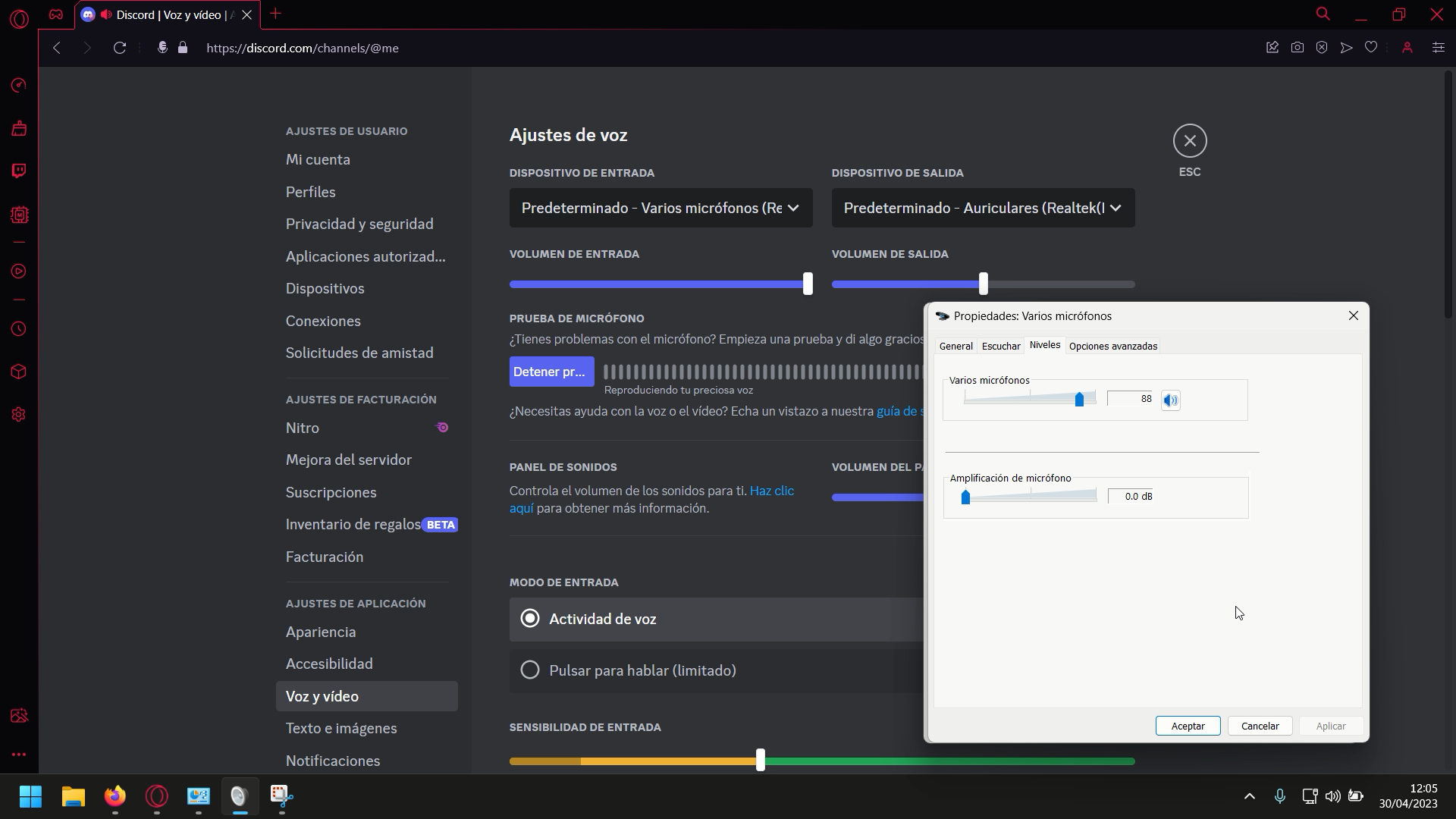The height and width of the screenshot is (819, 1456).
Task: Click Varios micrófonos level slider thumb
Action: [1079, 399]
